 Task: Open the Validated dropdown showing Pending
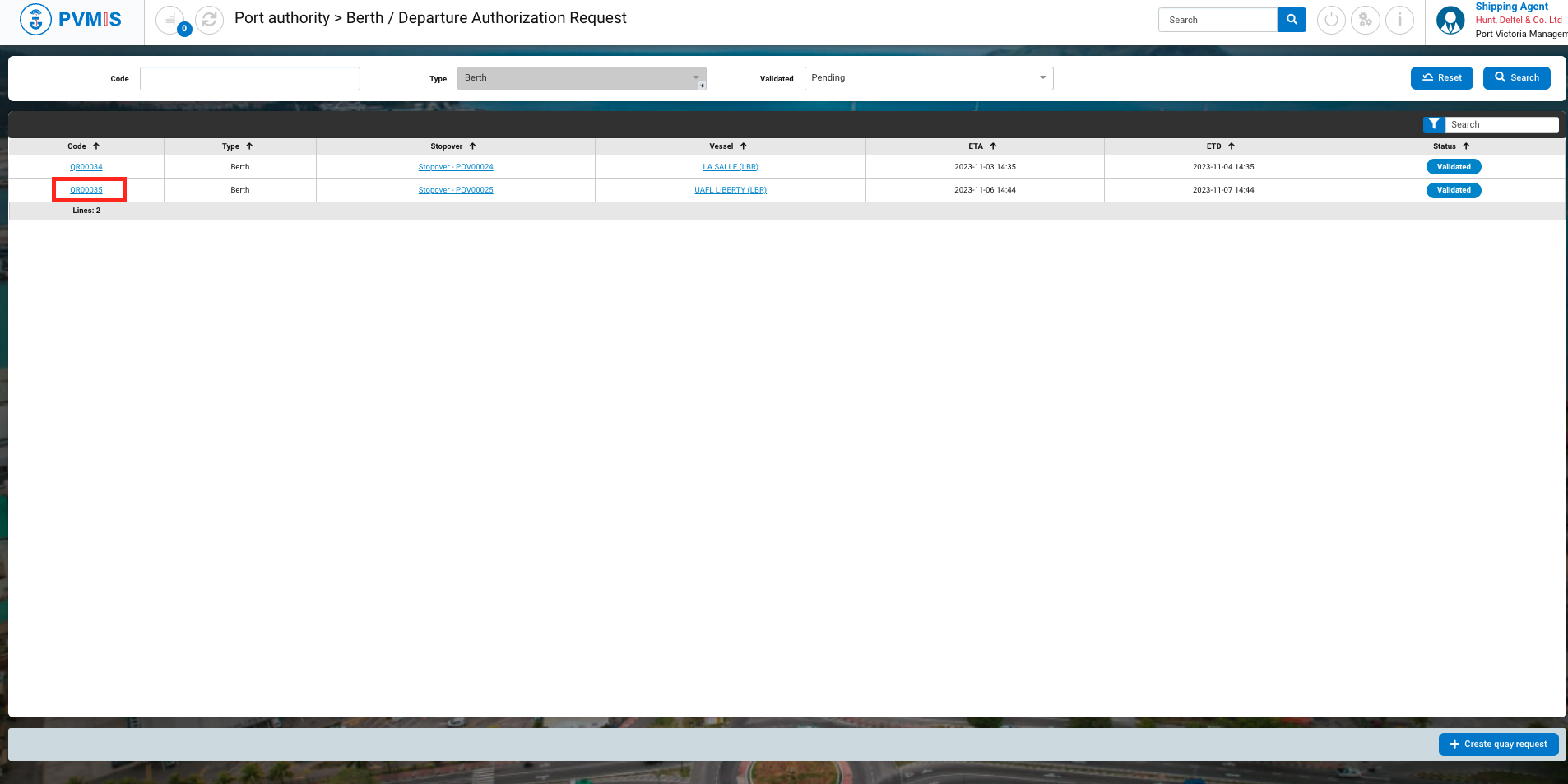928,78
